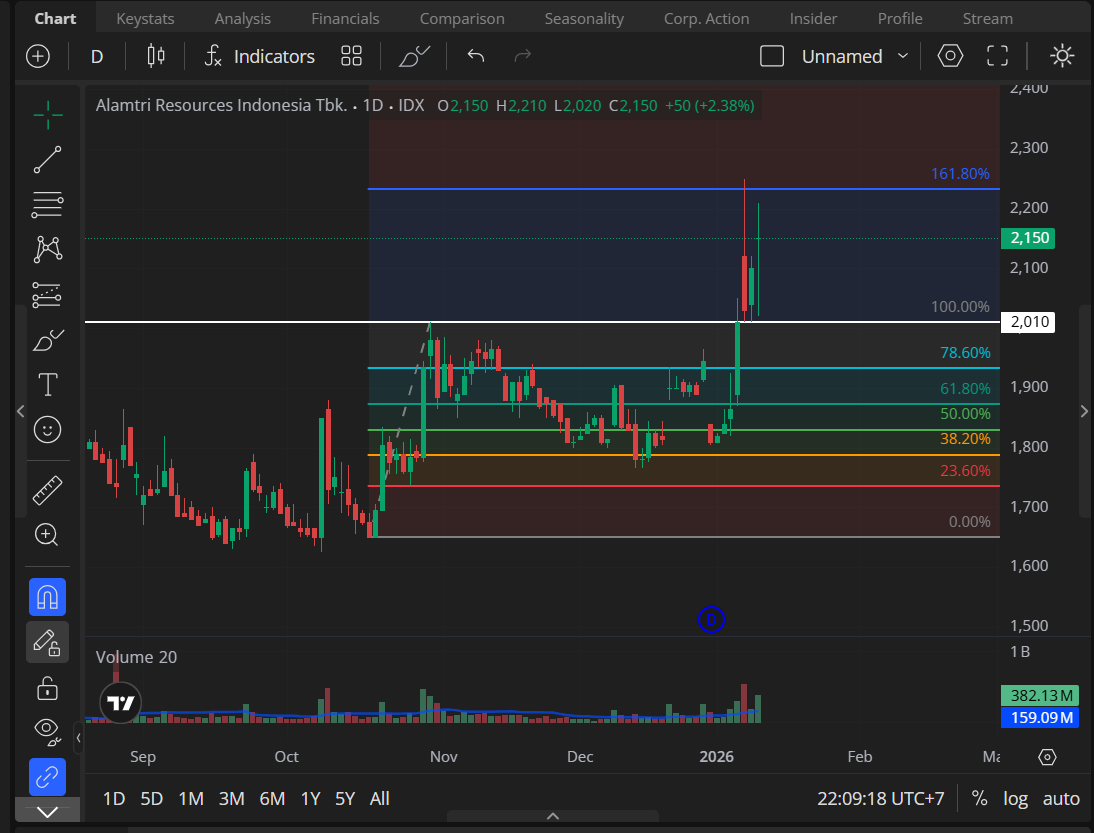Undo the last chart action

click(476, 56)
